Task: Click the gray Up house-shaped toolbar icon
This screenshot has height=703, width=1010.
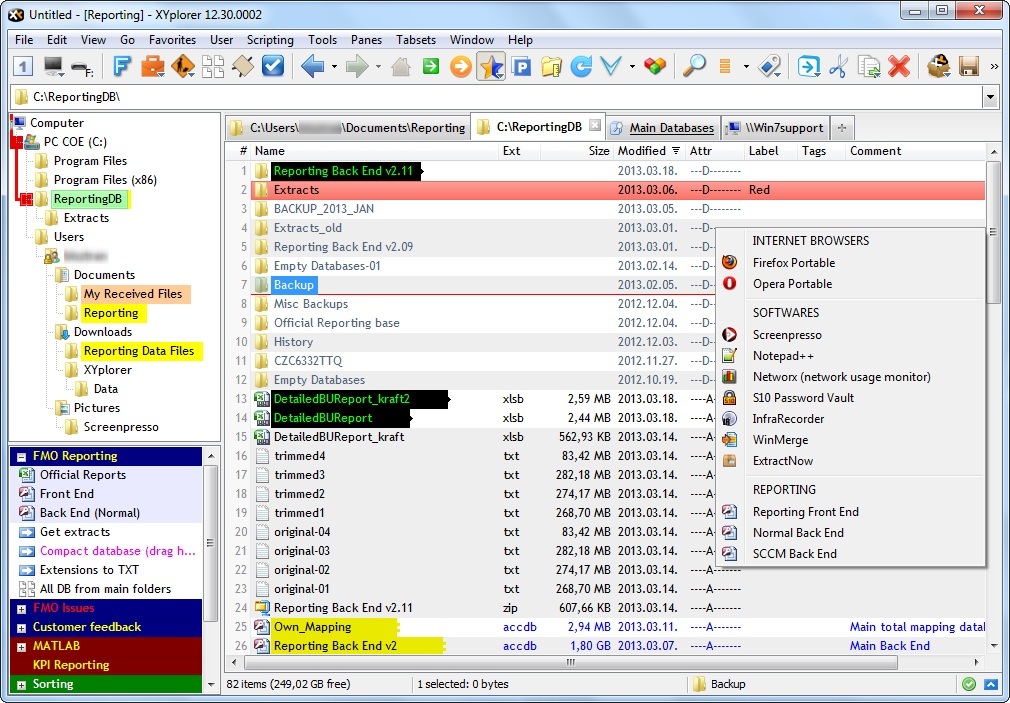Action: pos(400,67)
